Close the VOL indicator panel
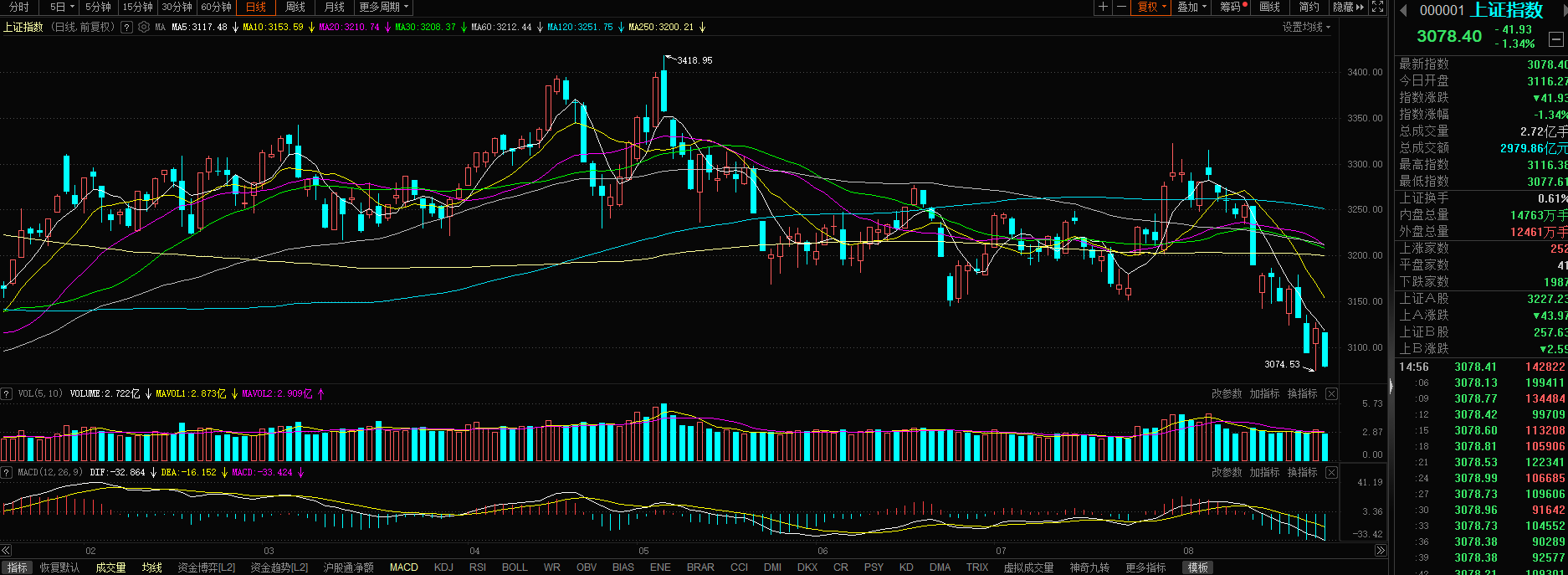Image resolution: width=1568 pixels, height=575 pixels. [x=1331, y=393]
